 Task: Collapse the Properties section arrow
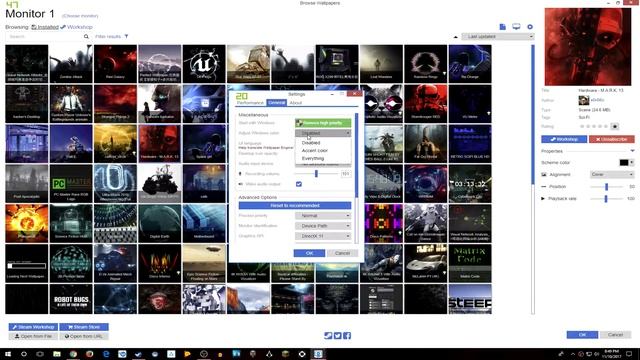632,151
